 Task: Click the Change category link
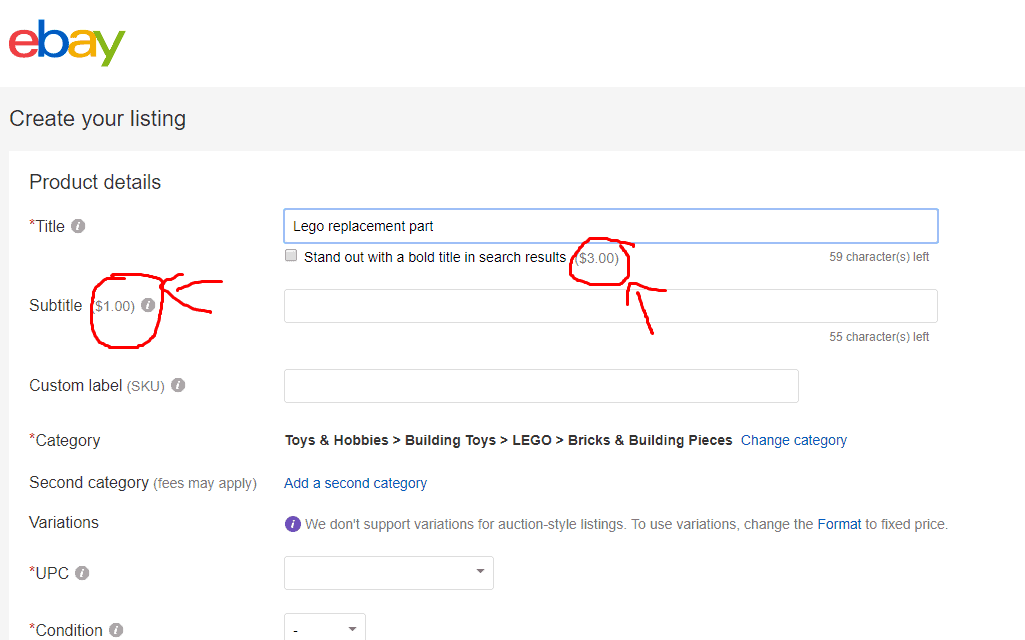point(794,440)
